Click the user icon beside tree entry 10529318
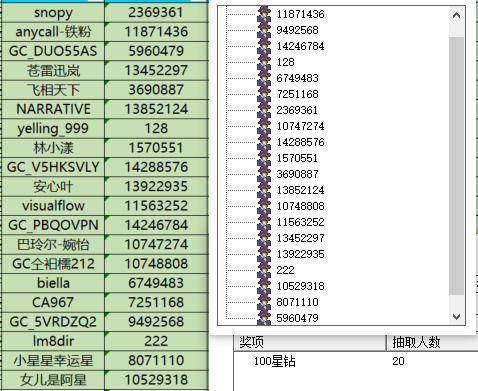 pyautogui.click(x=264, y=286)
